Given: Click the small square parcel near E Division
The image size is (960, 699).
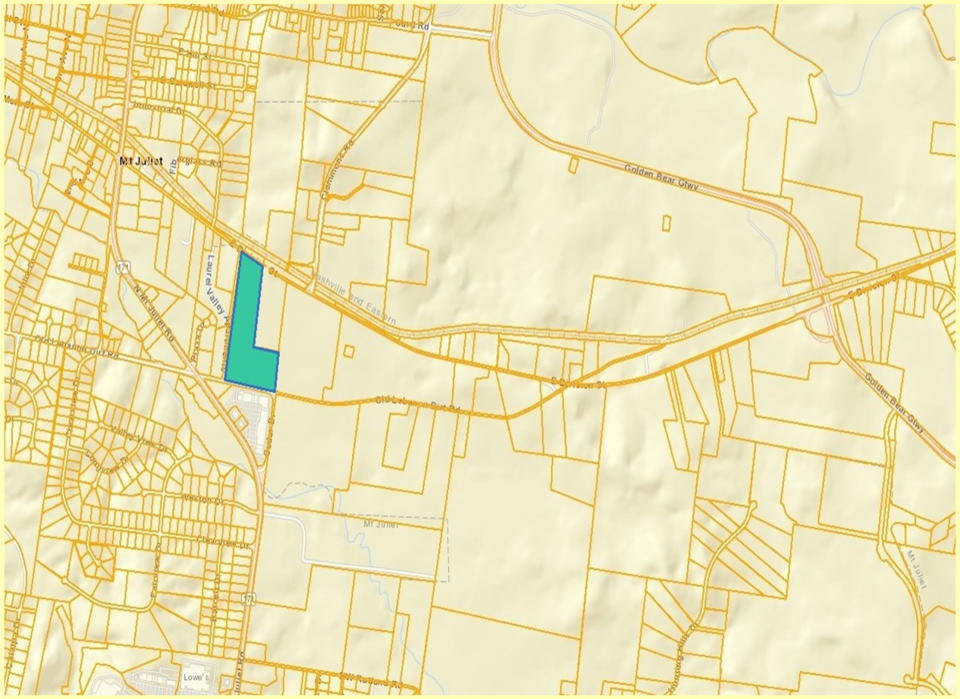Looking at the screenshot, I should [349, 351].
